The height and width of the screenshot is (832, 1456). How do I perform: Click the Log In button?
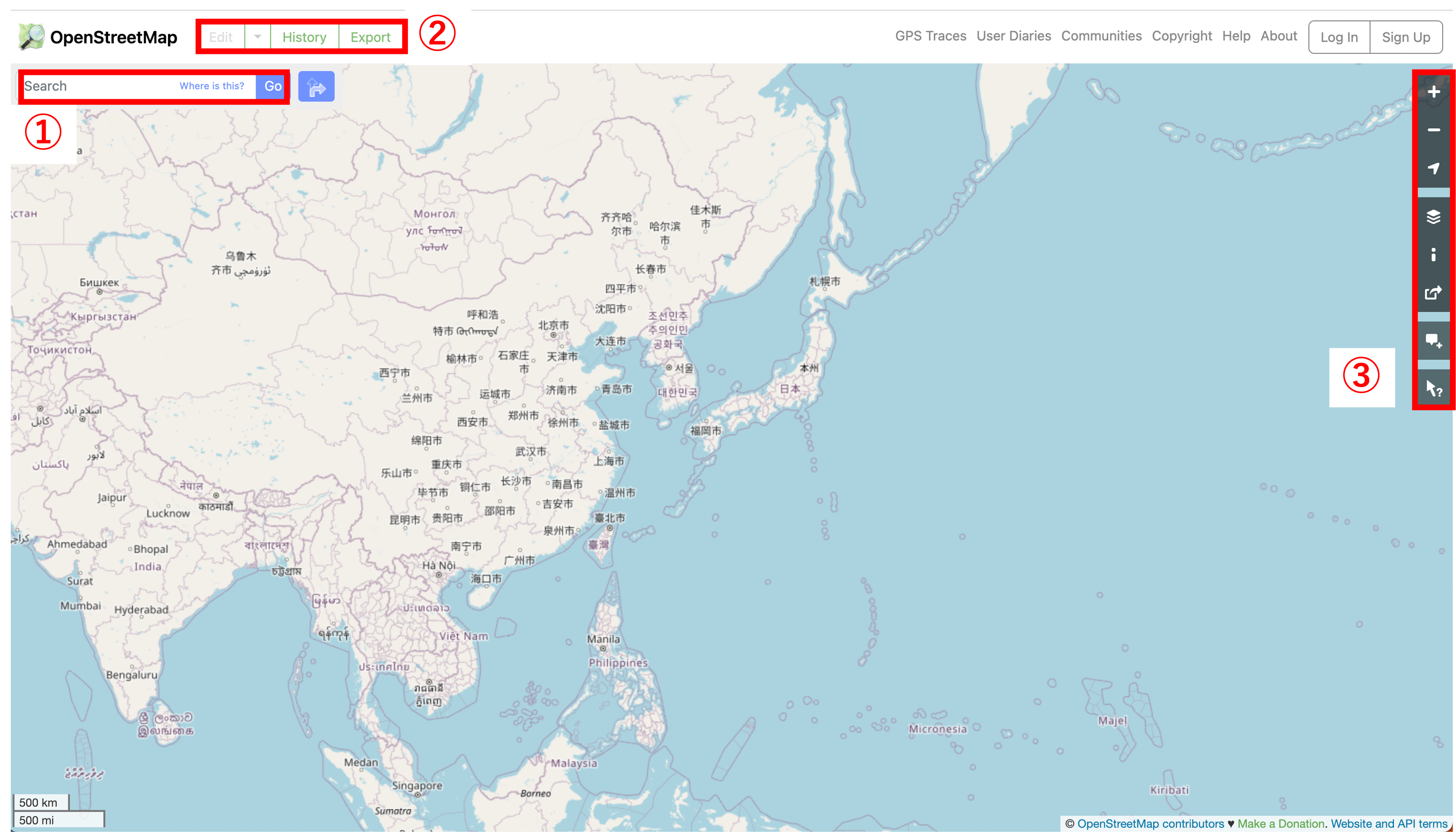tap(1339, 37)
